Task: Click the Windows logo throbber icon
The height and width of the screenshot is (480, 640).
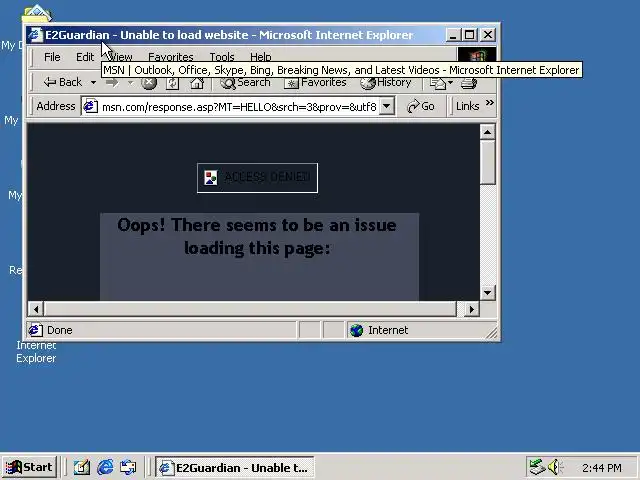Action: coord(477,54)
